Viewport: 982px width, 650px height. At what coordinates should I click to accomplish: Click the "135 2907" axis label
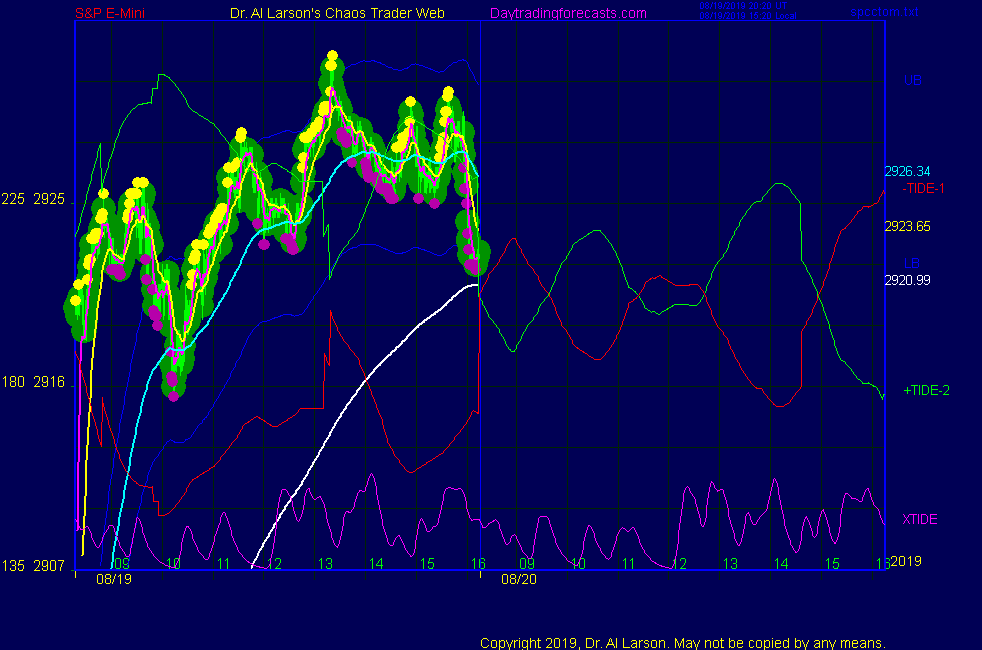[33, 566]
